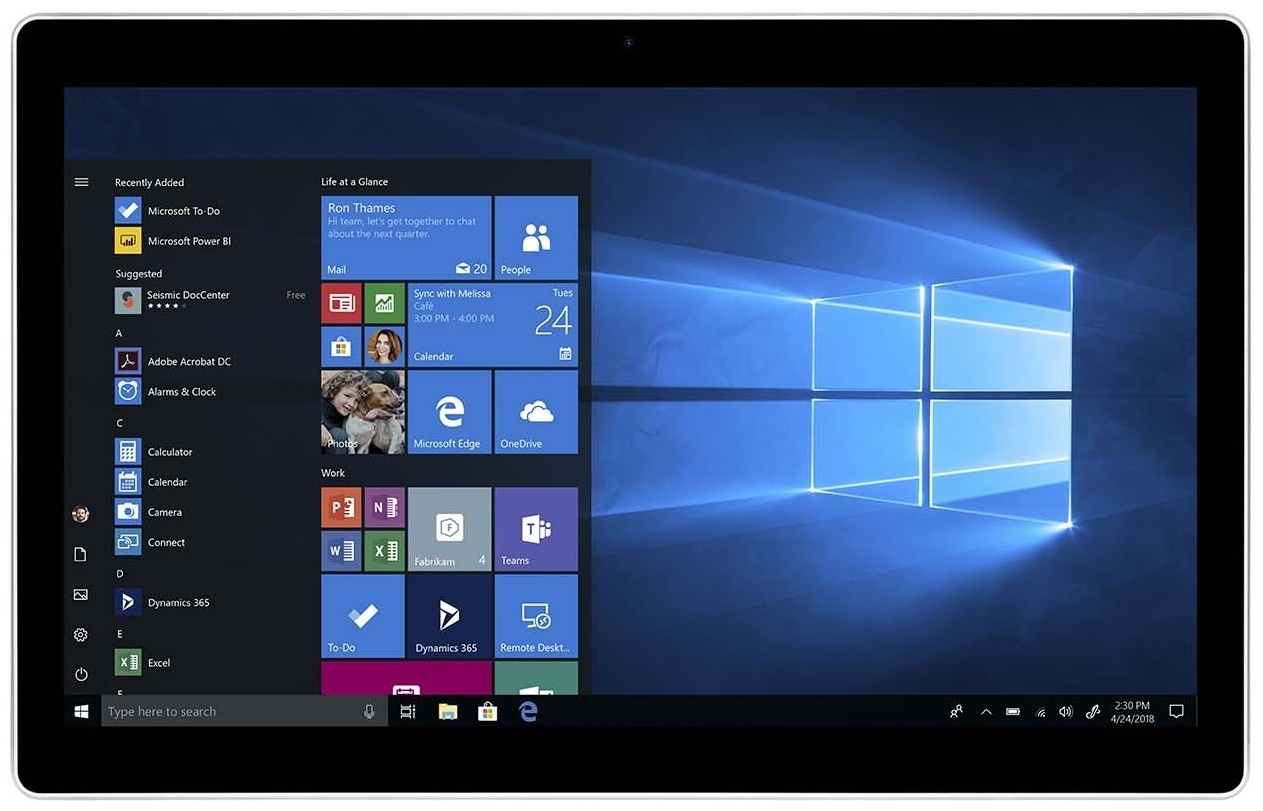Open Adobe Acrobat DC from app list
This screenshot has width=1263, height=811.
coord(188,362)
